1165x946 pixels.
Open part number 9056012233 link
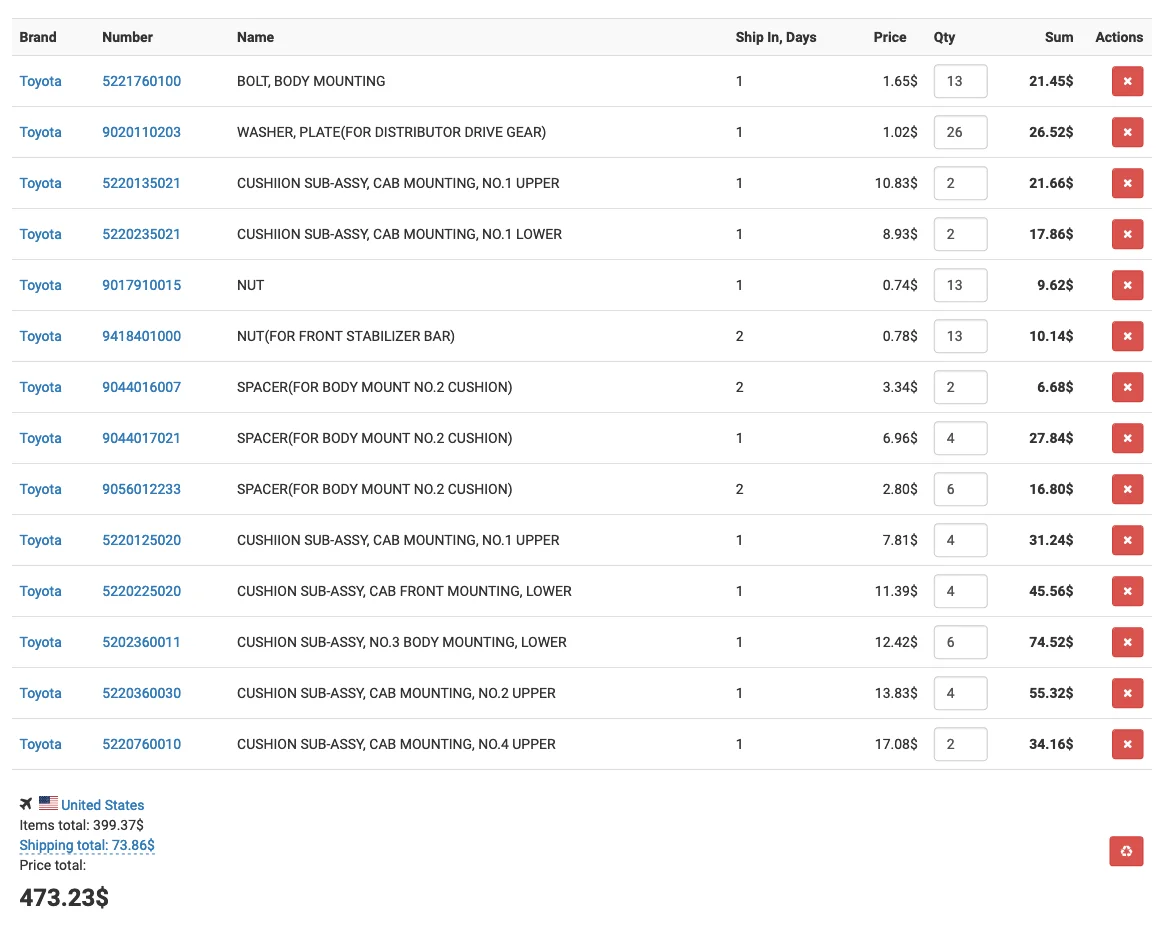pos(141,489)
